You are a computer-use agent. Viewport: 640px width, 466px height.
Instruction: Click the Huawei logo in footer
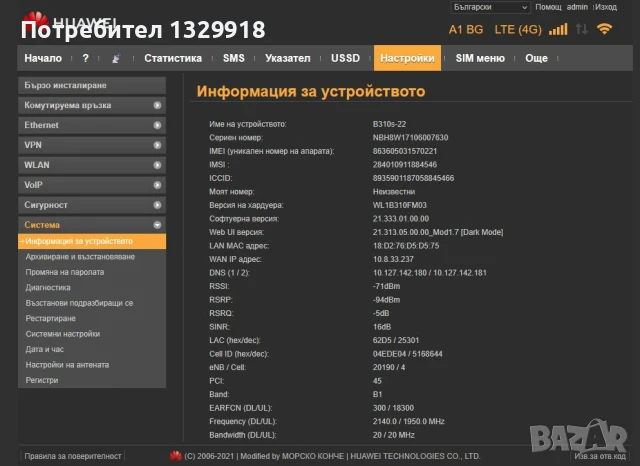pos(176,456)
